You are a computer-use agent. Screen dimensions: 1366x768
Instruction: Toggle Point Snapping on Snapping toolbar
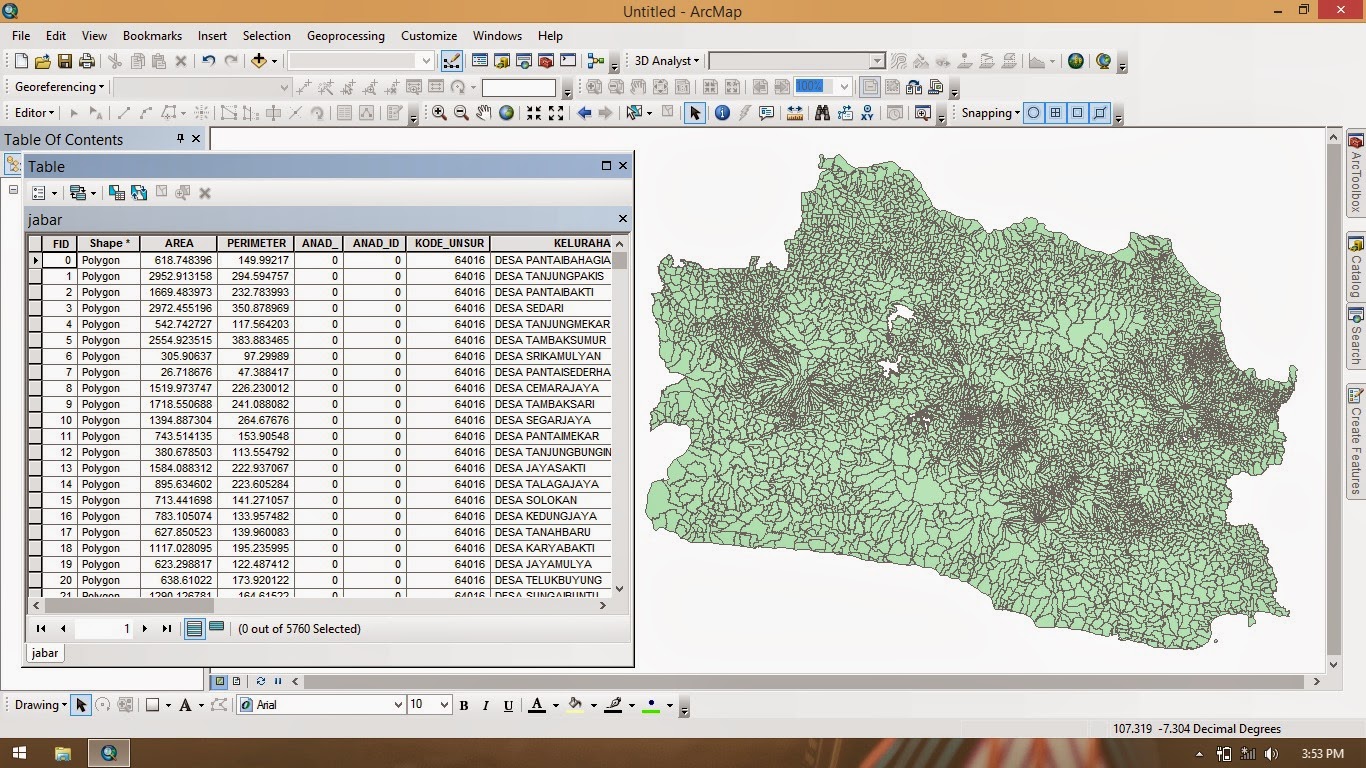(1034, 113)
